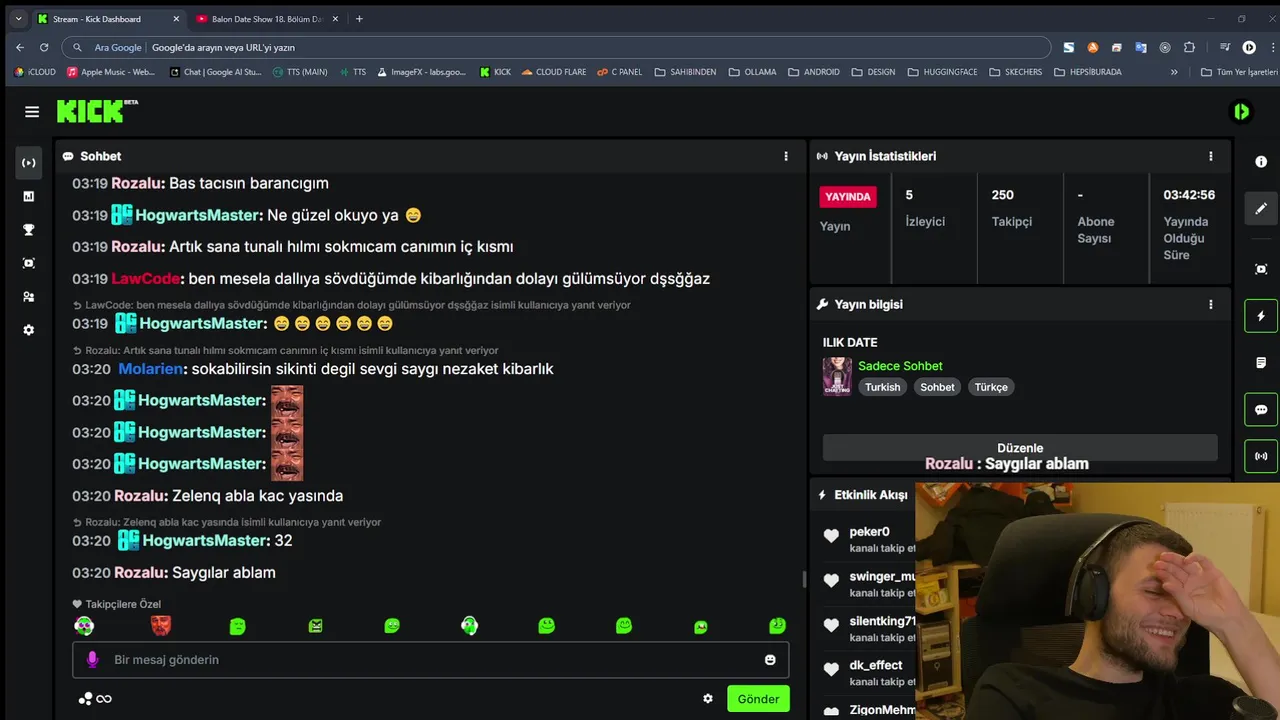This screenshot has width=1280, height=720.
Task: Click the info icon in right sidebar
Action: tap(1261, 162)
